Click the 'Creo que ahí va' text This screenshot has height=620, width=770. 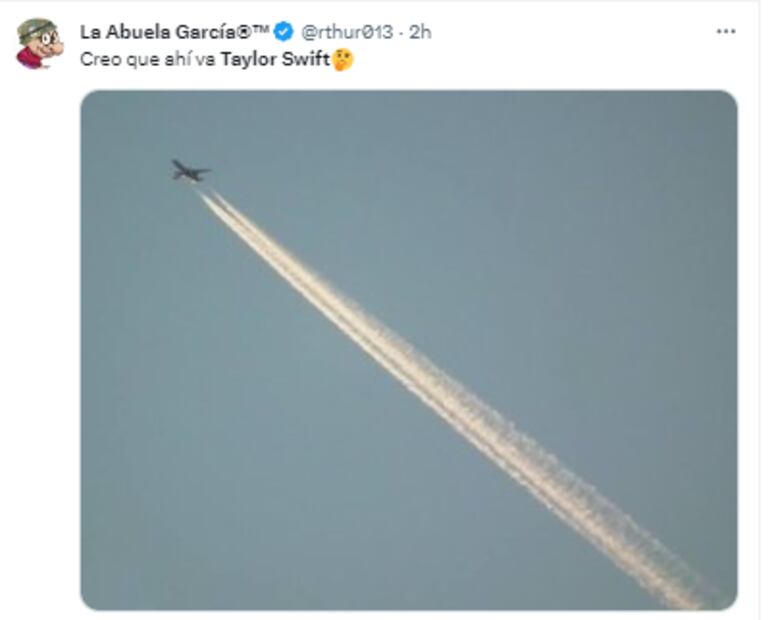(148, 60)
